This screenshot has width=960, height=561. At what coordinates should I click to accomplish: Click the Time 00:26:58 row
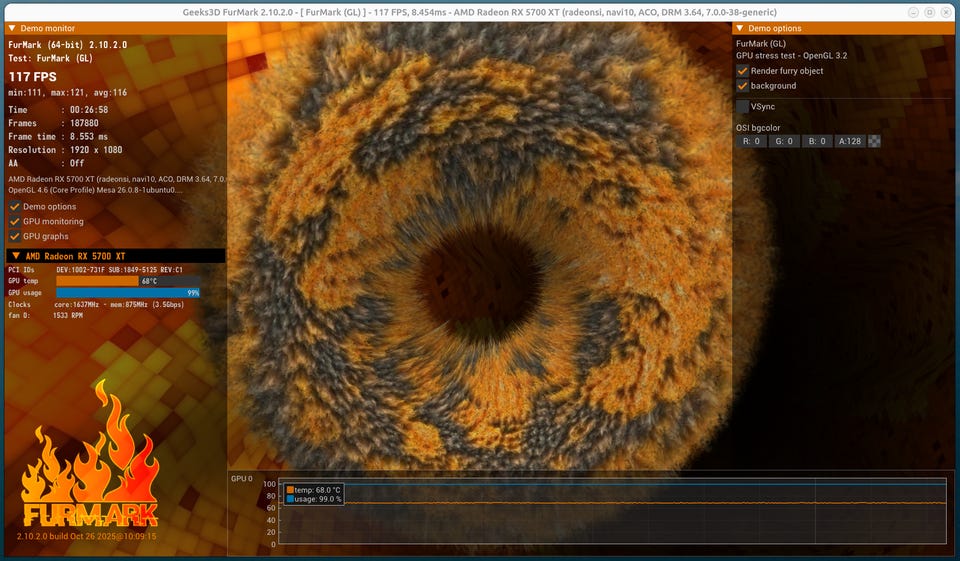click(58, 110)
